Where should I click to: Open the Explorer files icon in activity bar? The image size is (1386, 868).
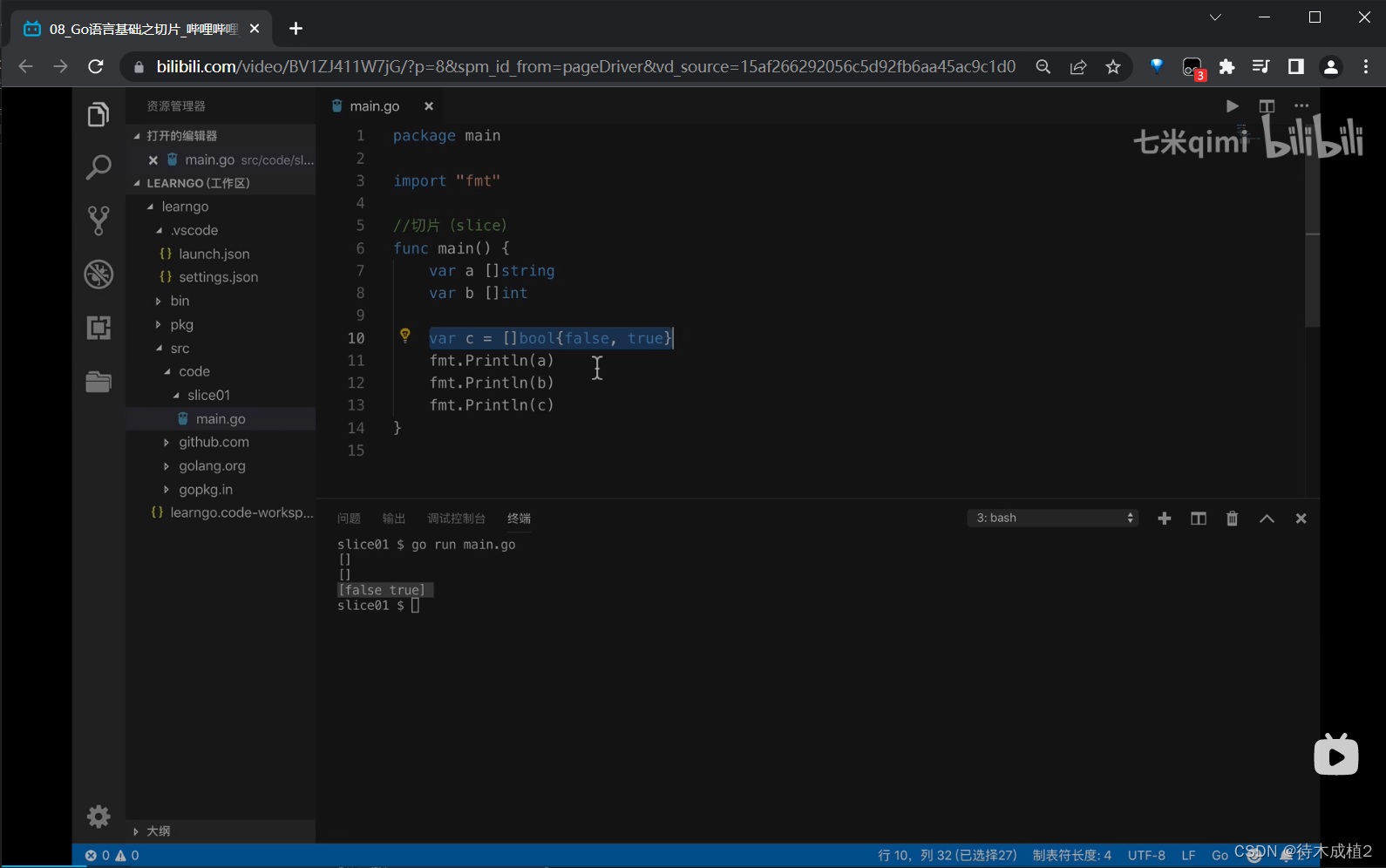tap(99, 114)
